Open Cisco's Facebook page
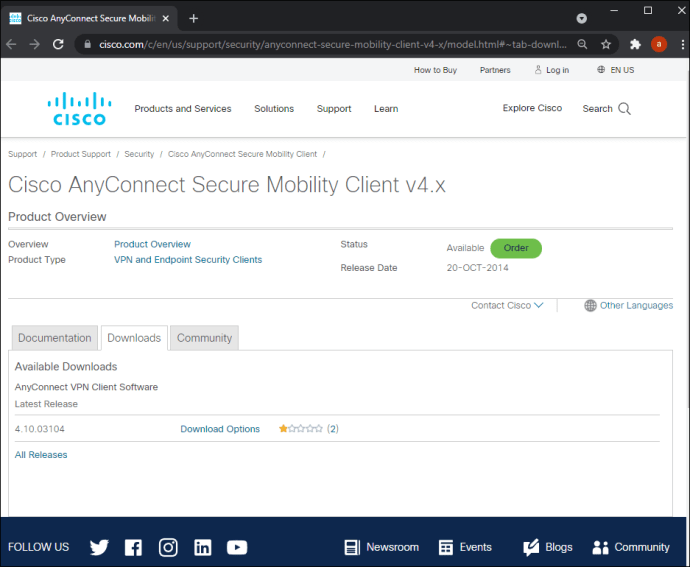The width and height of the screenshot is (690, 567). tap(133, 547)
